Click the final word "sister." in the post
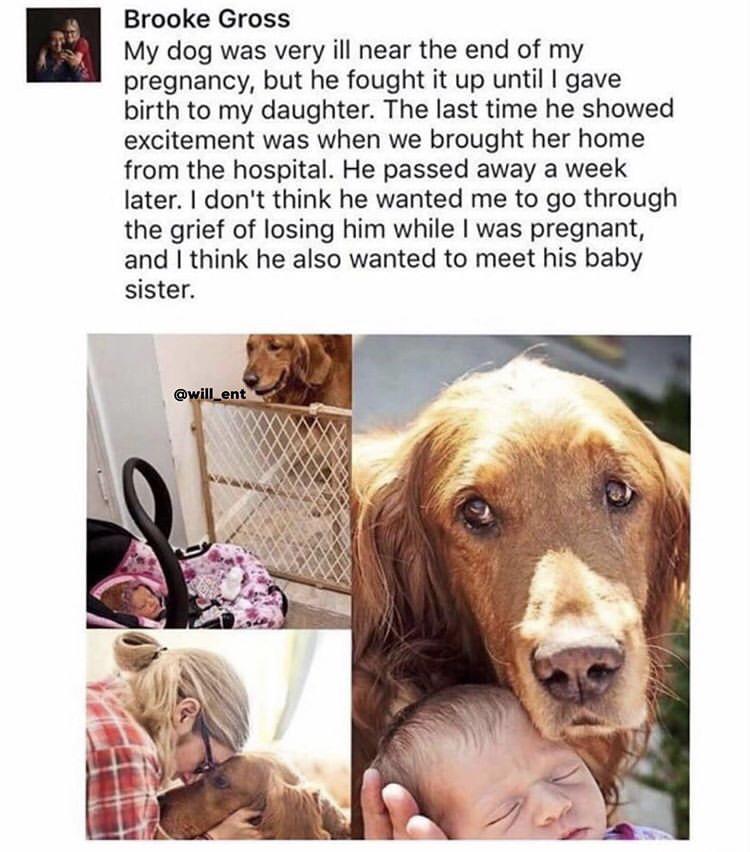The image size is (750, 852). (x=159, y=290)
